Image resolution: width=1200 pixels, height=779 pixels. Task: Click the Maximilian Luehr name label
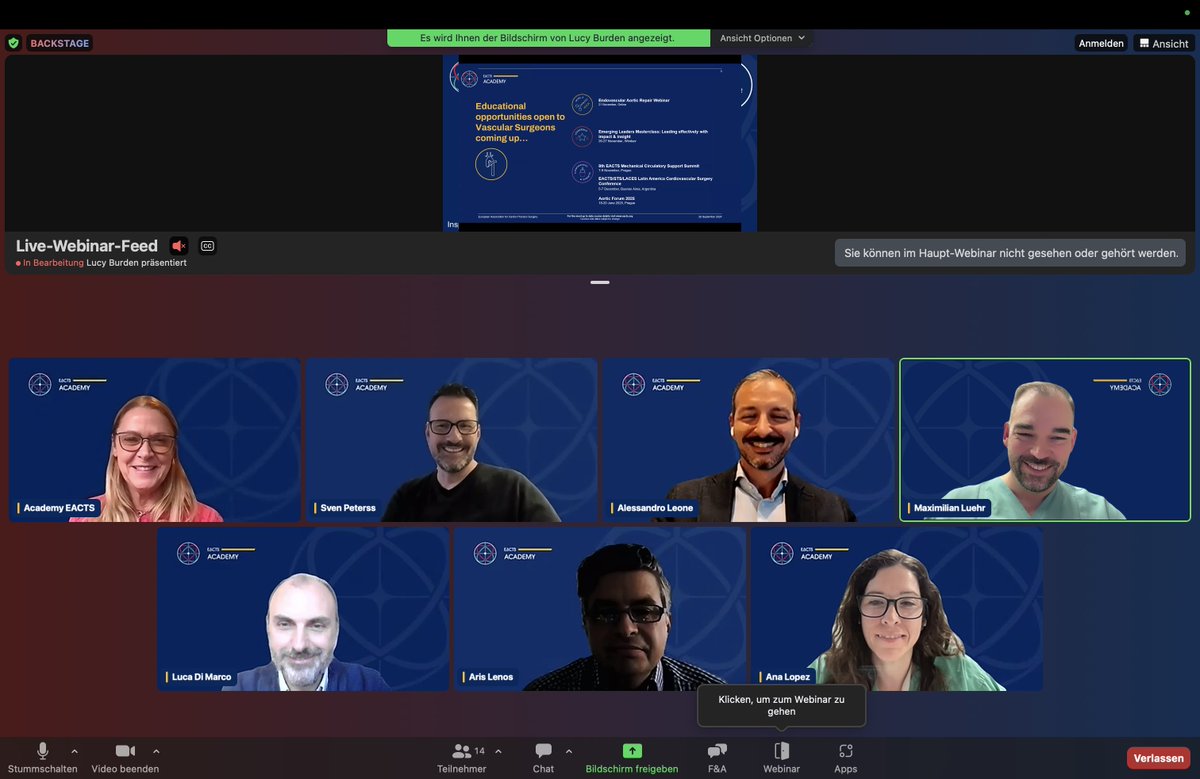[948, 508]
